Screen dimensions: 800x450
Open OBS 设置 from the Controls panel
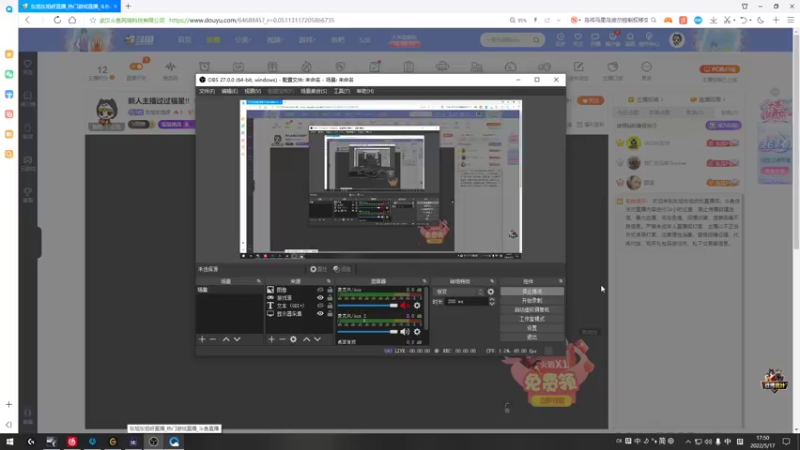tap(532, 328)
